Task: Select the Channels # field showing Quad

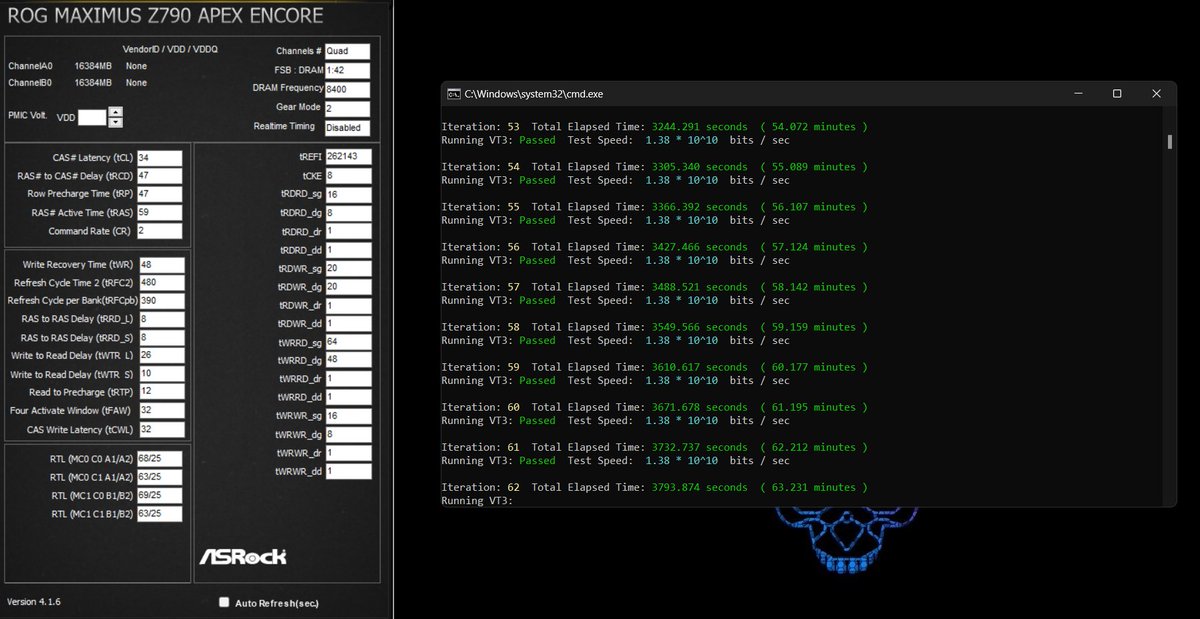Action: tap(347, 51)
